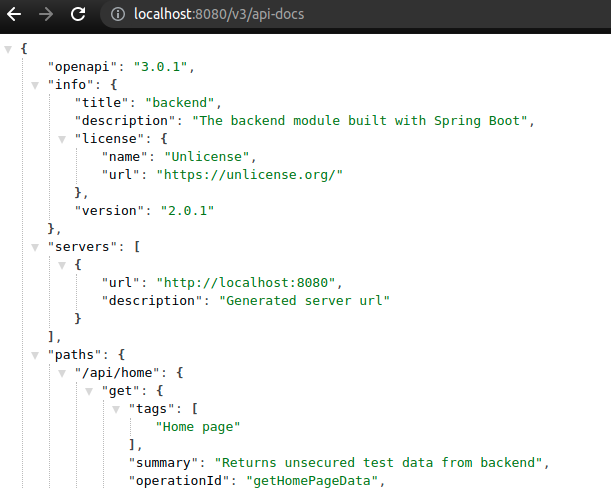
Task: Collapse the "/api/home" path
Action: coord(62,373)
